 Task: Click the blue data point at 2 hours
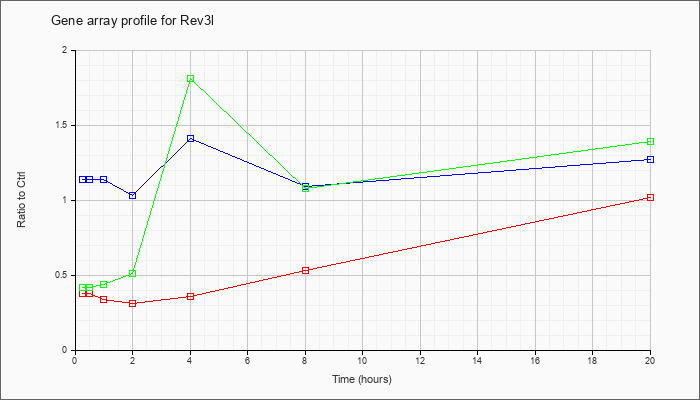pyautogui.click(x=133, y=196)
